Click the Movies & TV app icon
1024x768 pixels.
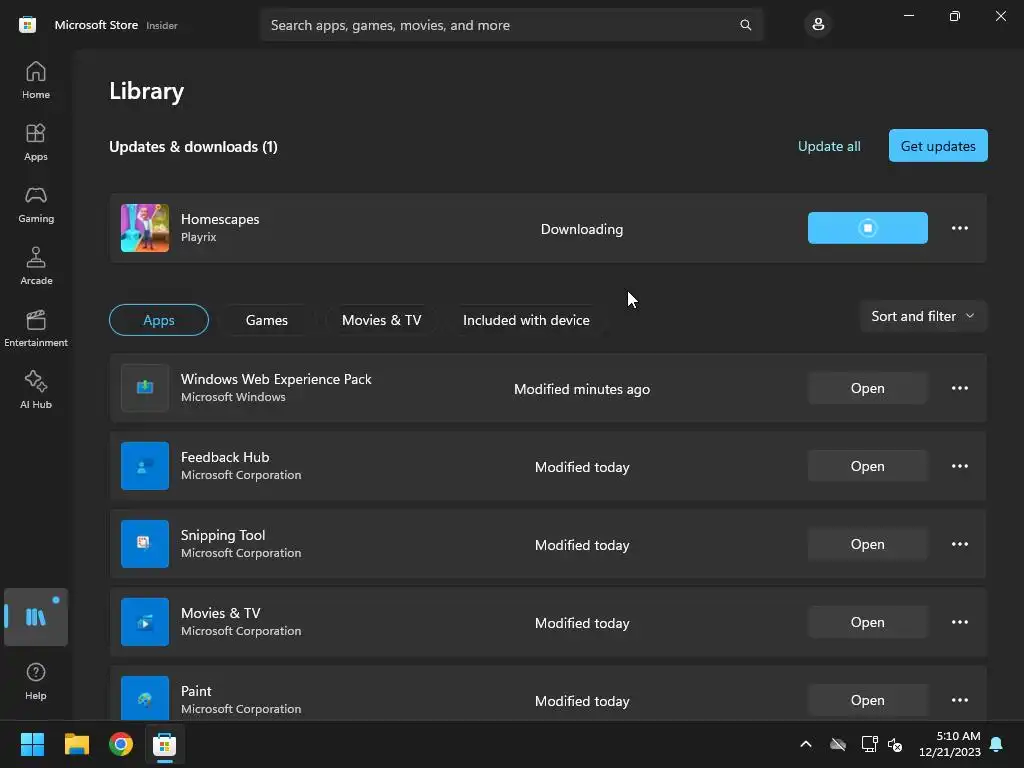tap(145, 622)
